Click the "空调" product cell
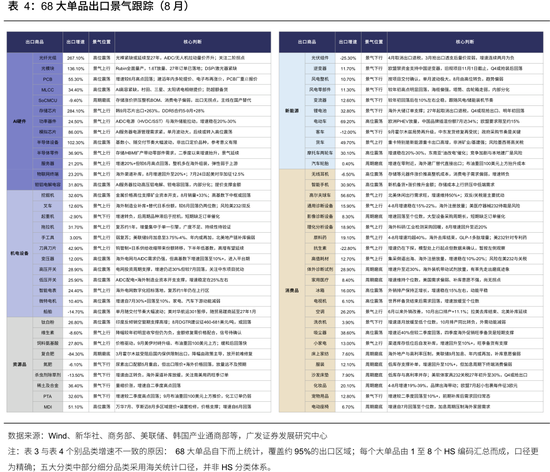Image resolution: width=550 pixels, height=472 pixels. (x=320, y=312)
